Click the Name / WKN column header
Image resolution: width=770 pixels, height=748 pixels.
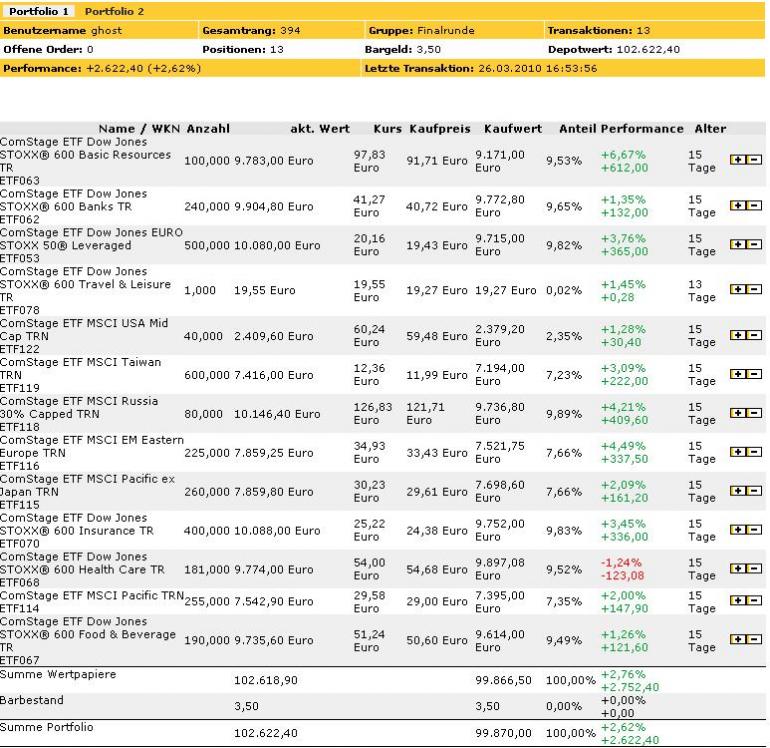click(x=139, y=129)
